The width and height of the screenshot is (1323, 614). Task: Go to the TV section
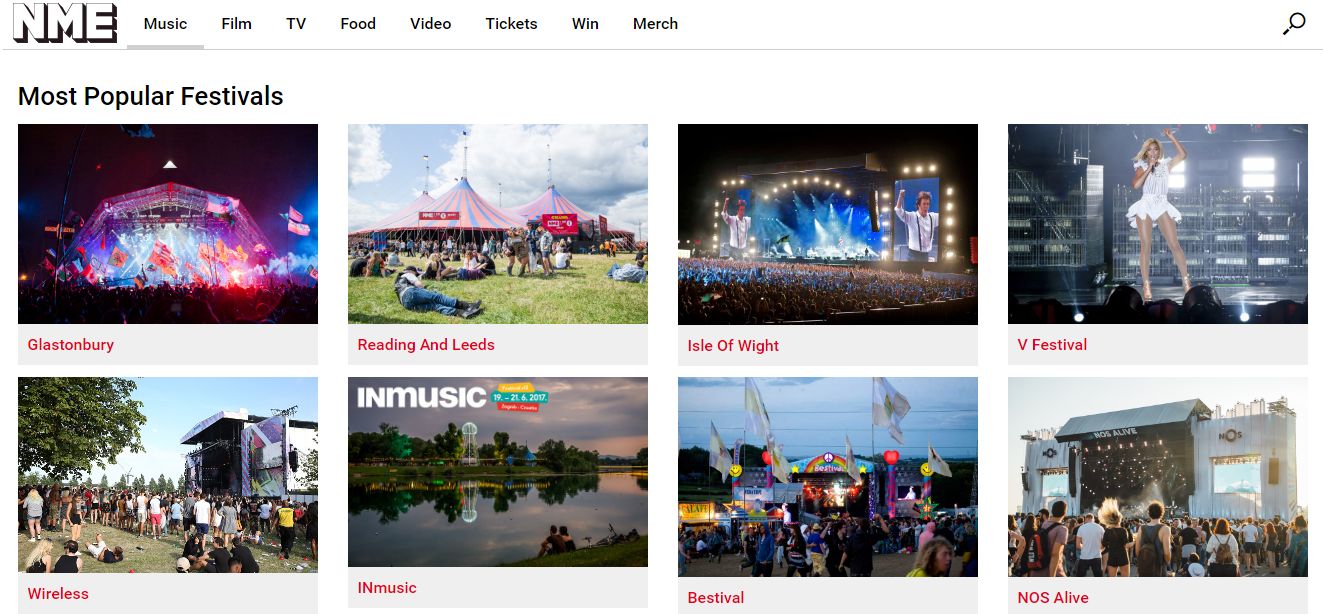(x=296, y=23)
